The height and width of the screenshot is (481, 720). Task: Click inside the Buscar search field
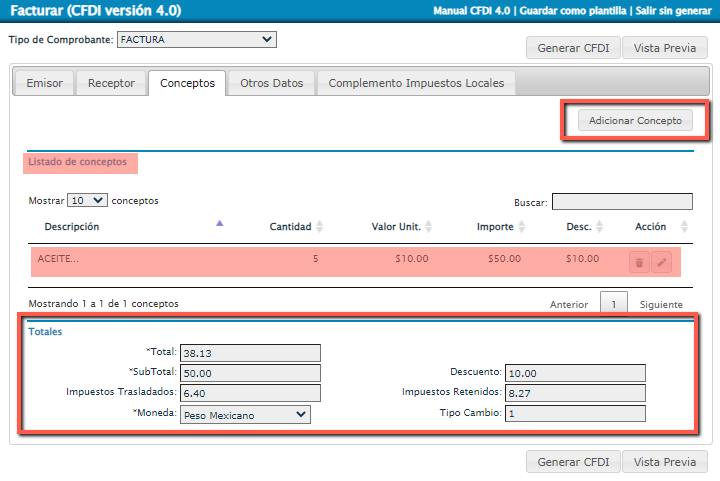pos(621,202)
